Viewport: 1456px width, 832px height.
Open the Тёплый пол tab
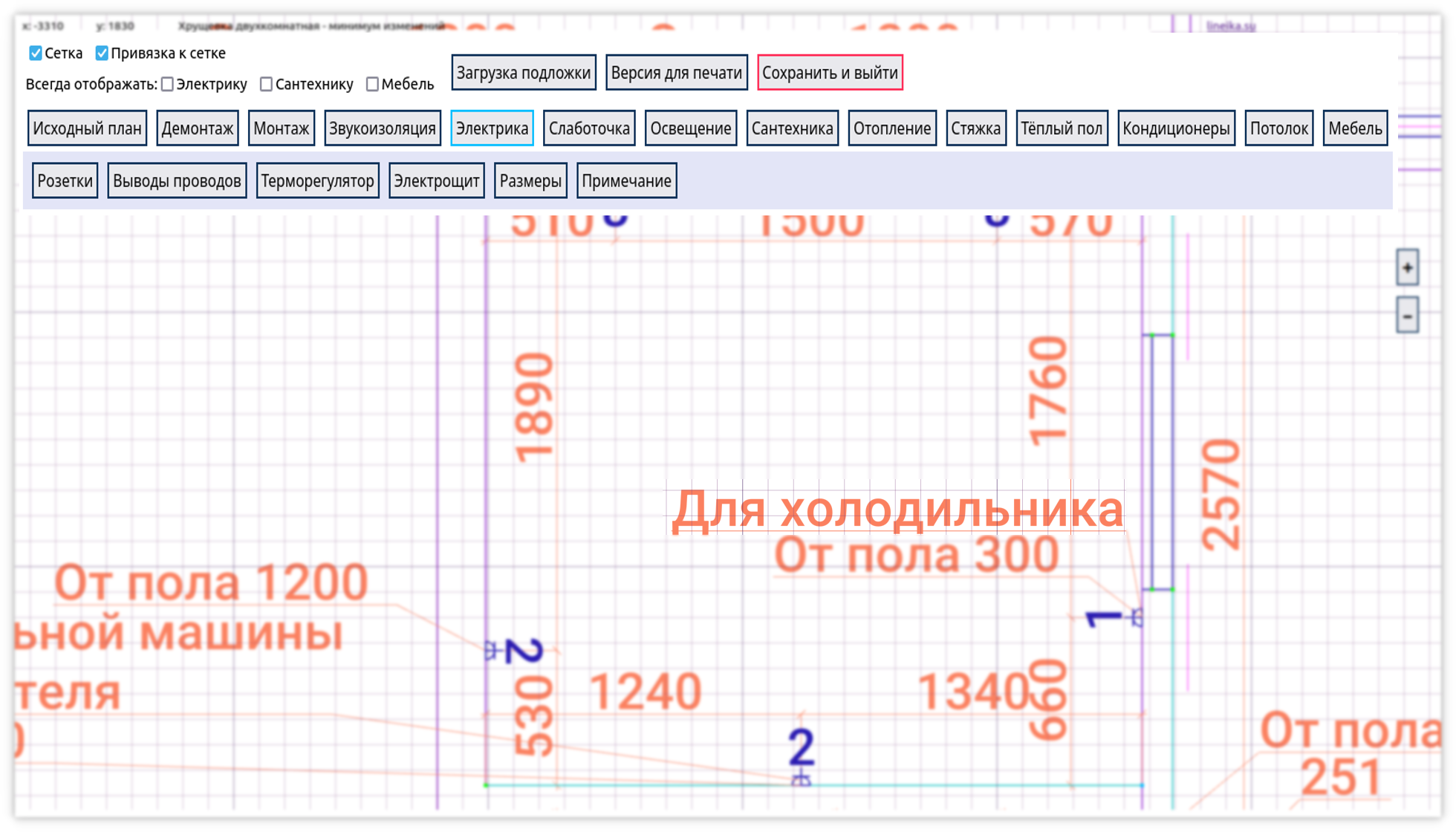tap(1062, 128)
